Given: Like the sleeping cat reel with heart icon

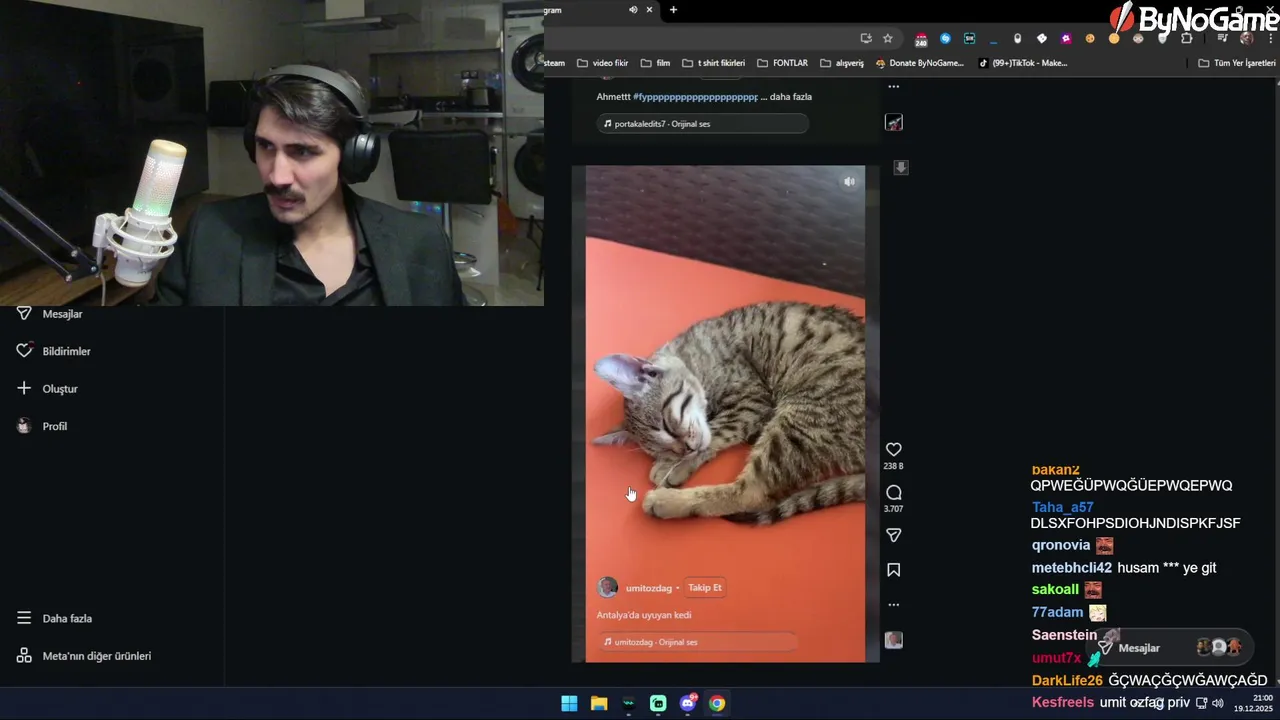Looking at the screenshot, I should (x=894, y=450).
